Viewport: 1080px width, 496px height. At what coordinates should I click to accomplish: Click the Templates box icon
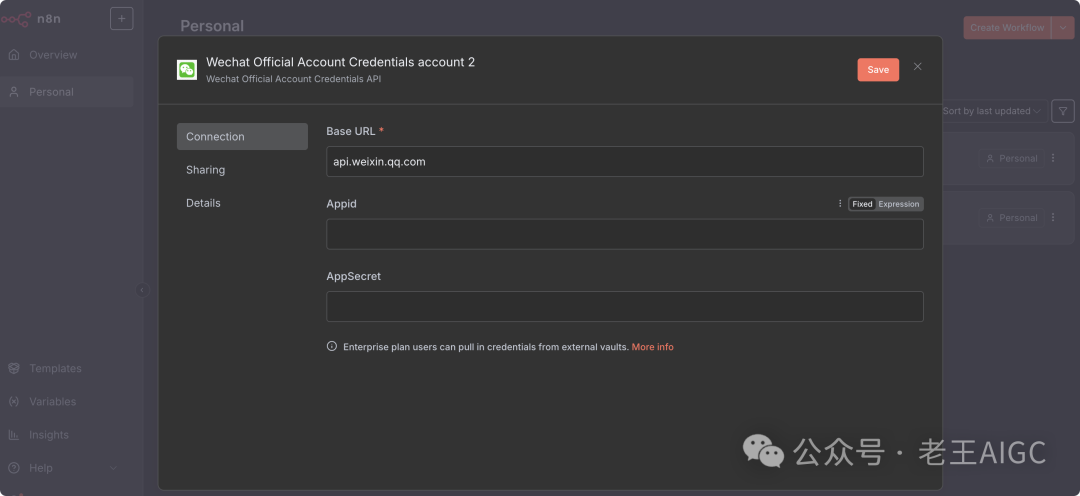click(14, 369)
